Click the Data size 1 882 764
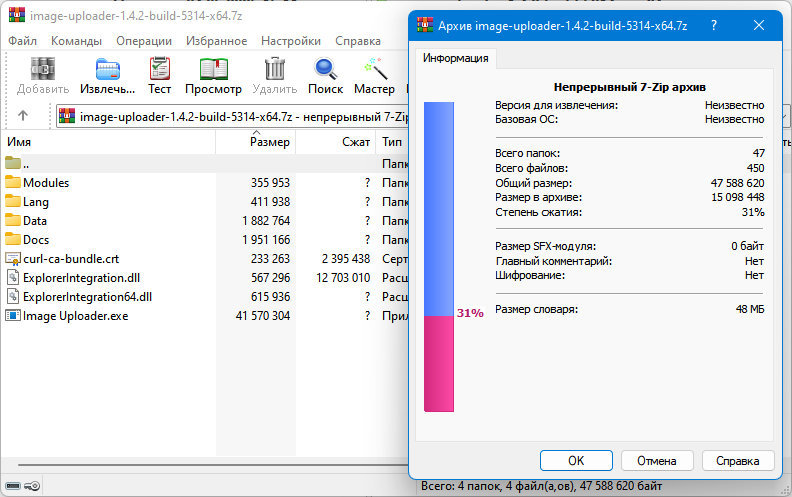Viewport: 792px width, 497px height. [x=266, y=221]
